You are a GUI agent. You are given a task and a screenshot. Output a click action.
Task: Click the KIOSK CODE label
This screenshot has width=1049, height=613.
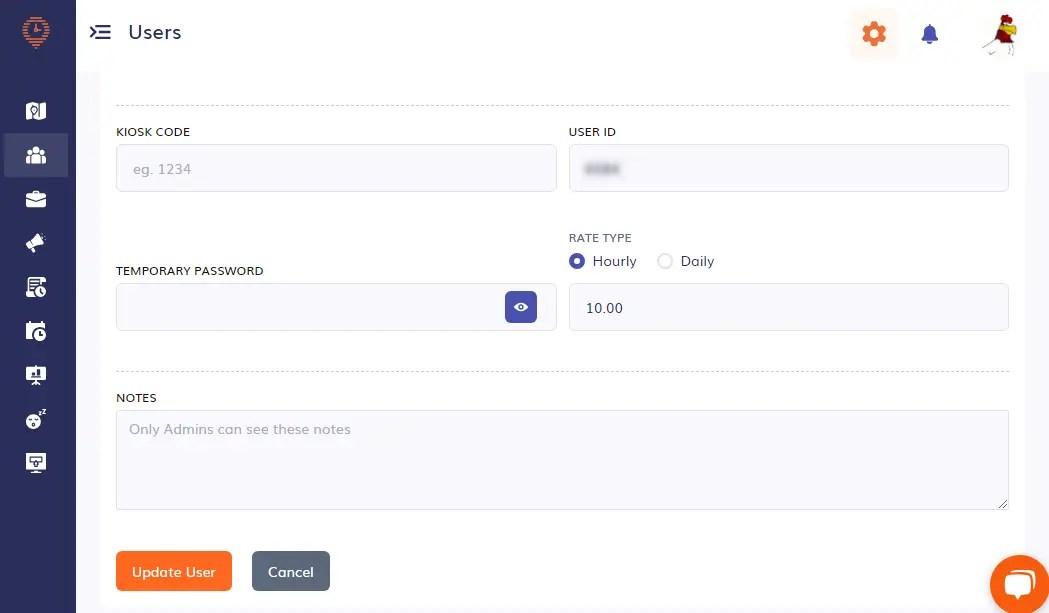[x=153, y=132]
